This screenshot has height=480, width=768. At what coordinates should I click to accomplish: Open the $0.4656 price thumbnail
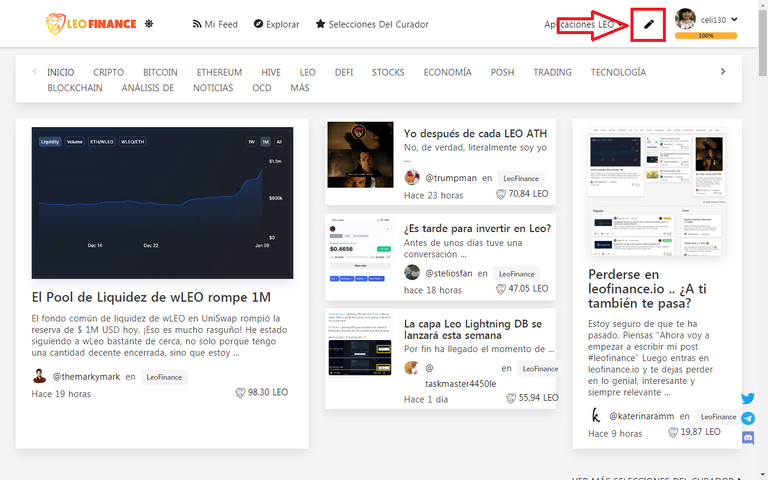[360, 250]
